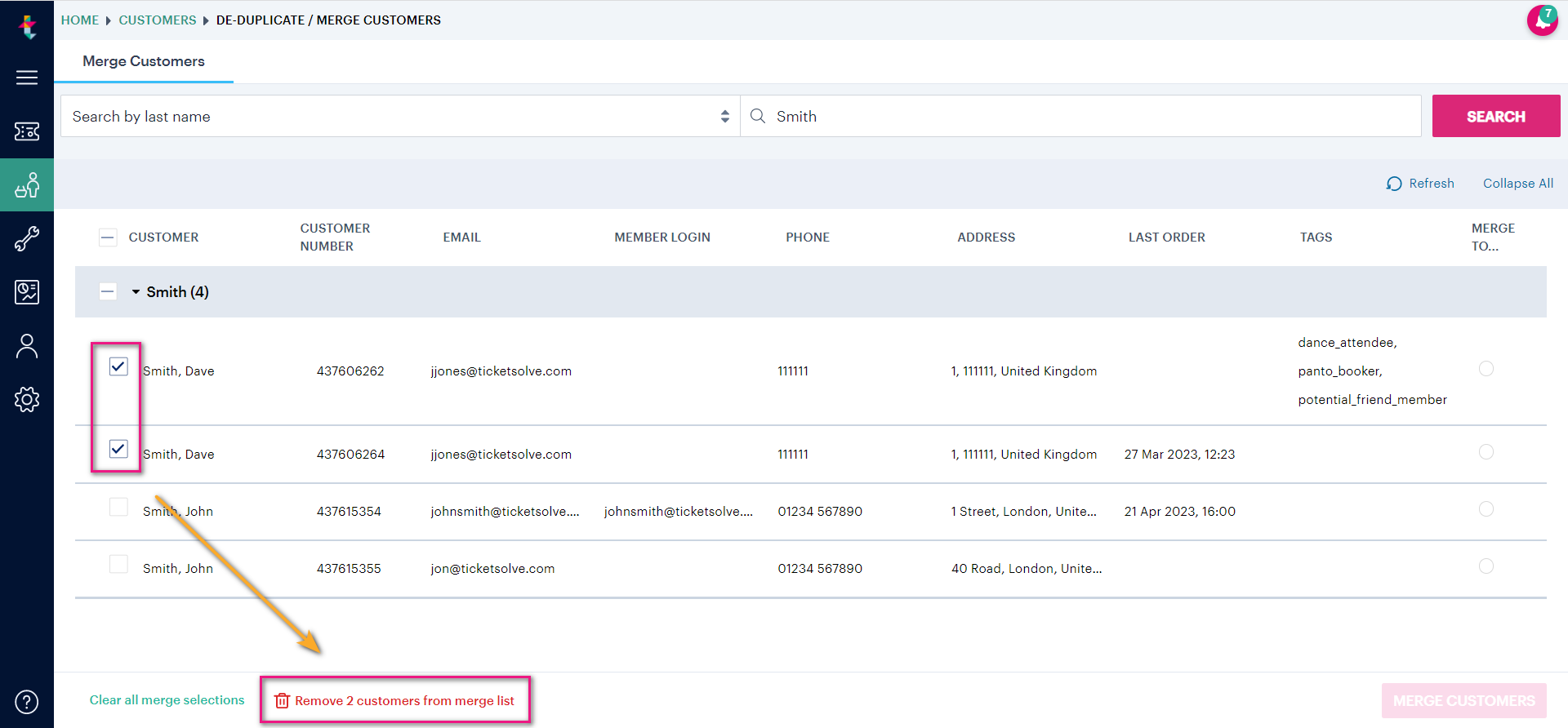The image size is (1568, 728).
Task: Open the settings gear in the sidebar
Action: coord(27,399)
